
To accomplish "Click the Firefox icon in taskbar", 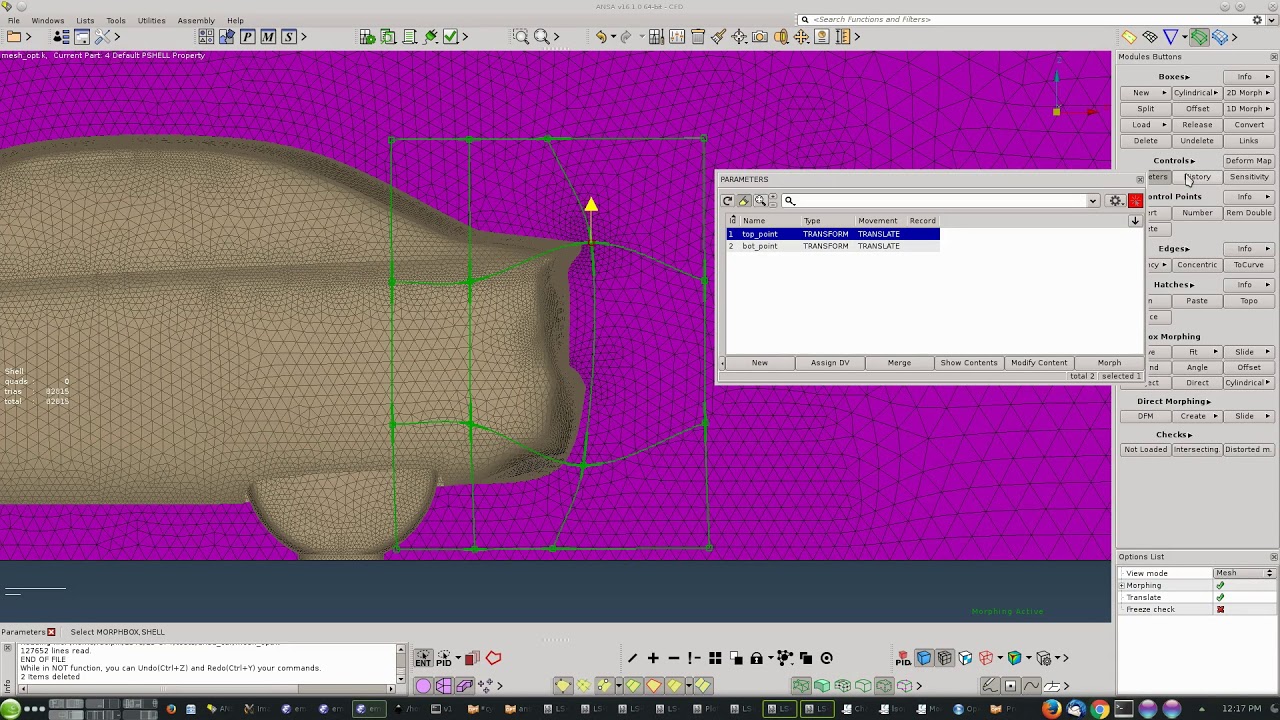I will (1052, 709).
